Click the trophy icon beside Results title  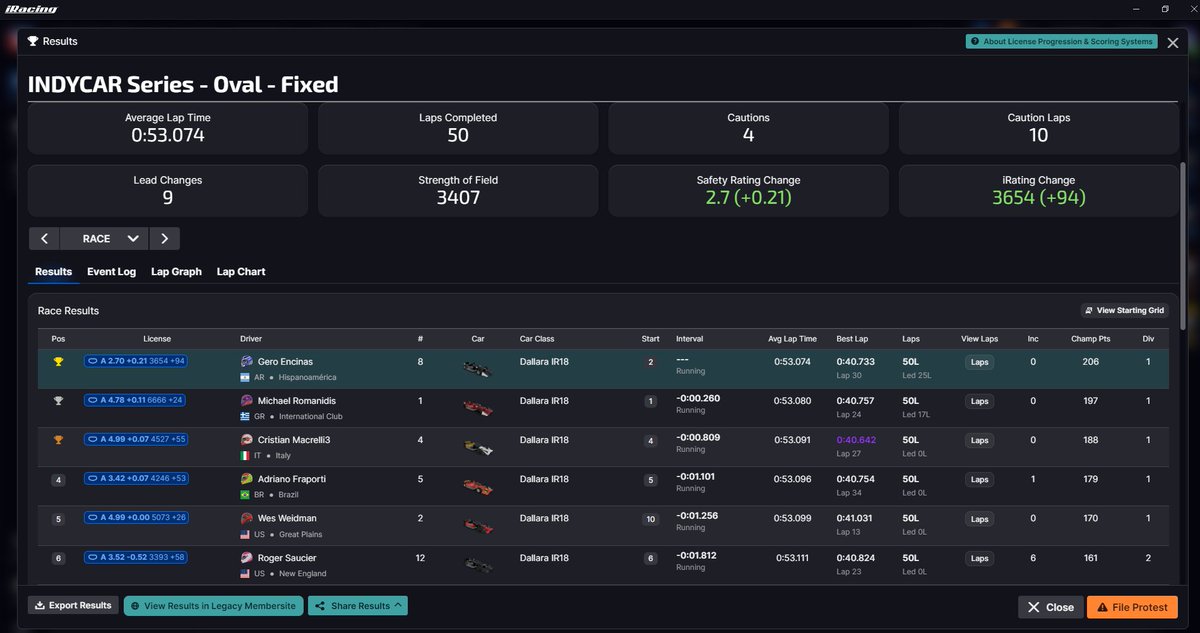(x=33, y=42)
